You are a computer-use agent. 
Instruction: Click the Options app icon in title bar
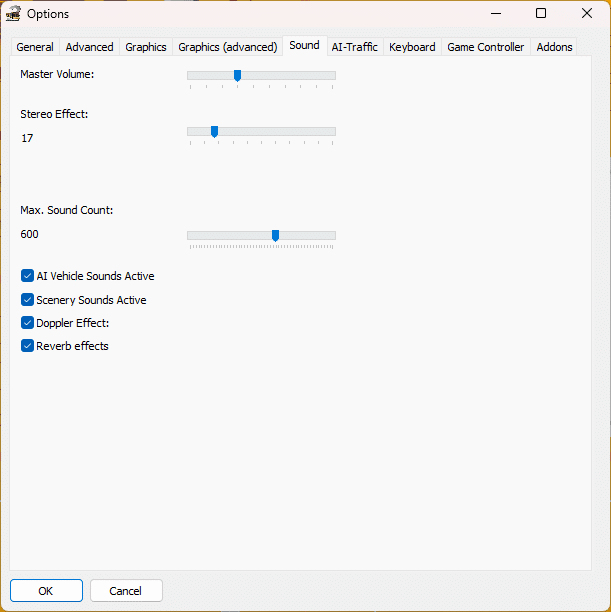(x=14, y=14)
